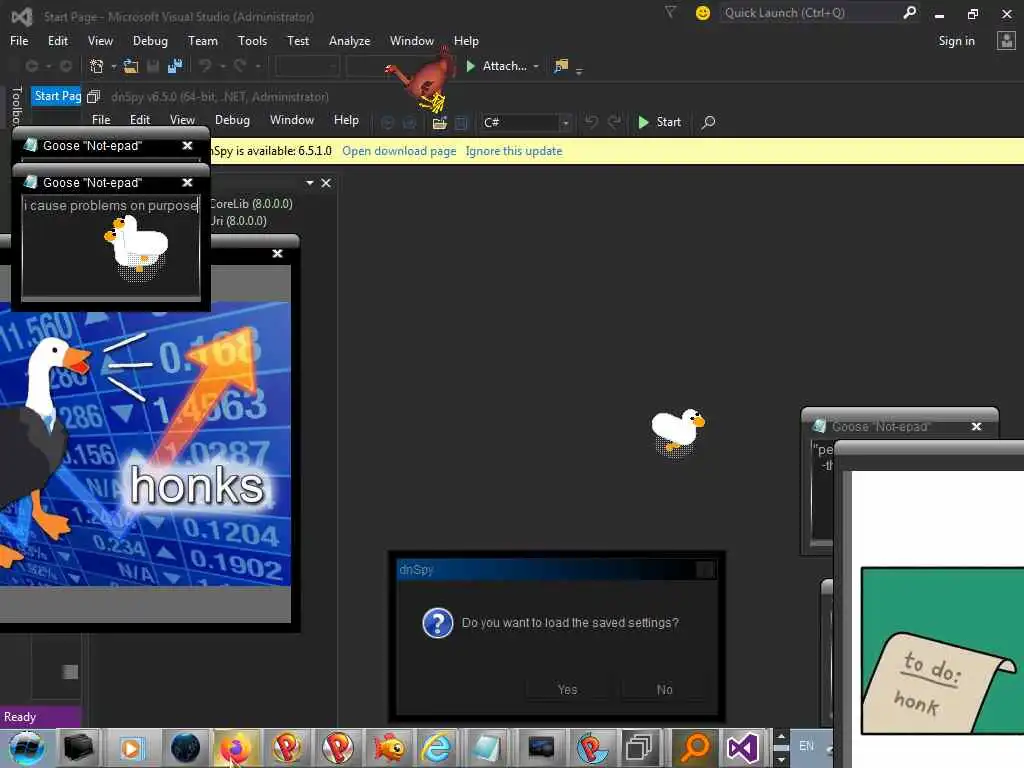This screenshot has height=768, width=1024.
Task: Open the Visual Studio Analyze menu
Action: pyautogui.click(x=349, y=40)
